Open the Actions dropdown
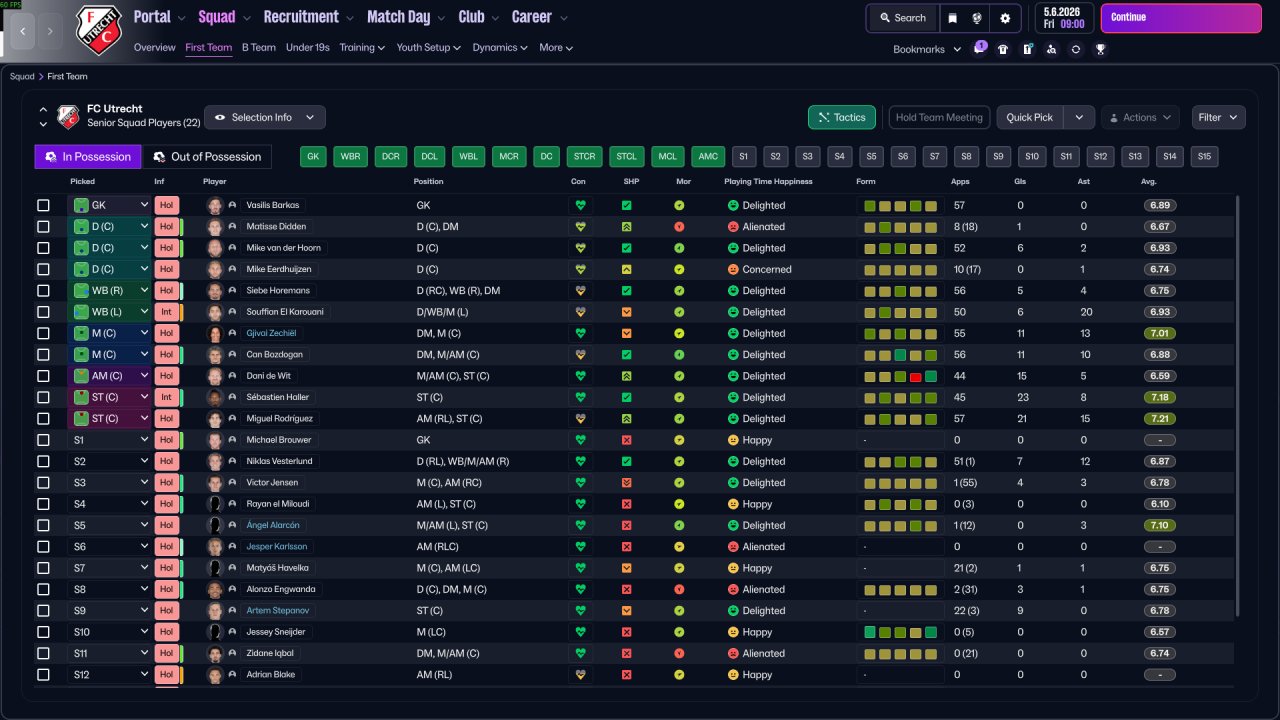Viewport: 1280px width, 720px height. click(1140, 118)
